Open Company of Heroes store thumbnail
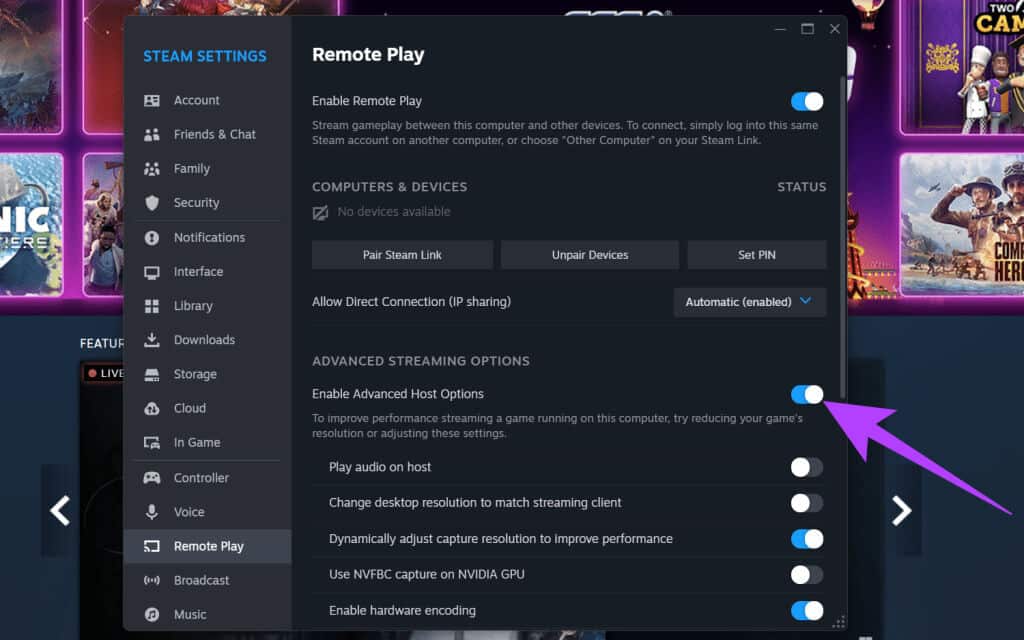Viewport: 1024px width, 640px height. coord(961,224)
